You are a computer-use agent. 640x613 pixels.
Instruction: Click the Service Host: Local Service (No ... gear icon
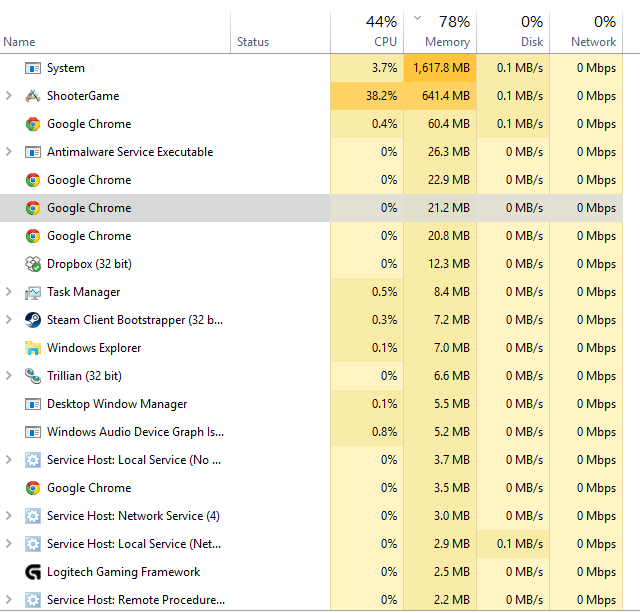pos(33,460)
